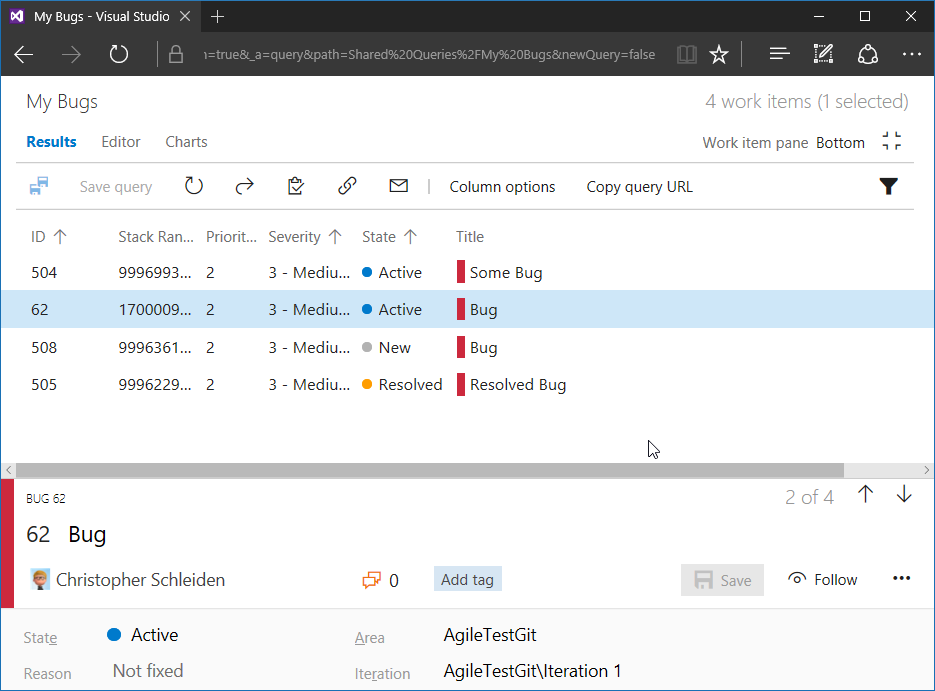The height and width of the screenshot is (691, 935).
Task: Open the work item more actions ellipsis
Action: point(902,578)
